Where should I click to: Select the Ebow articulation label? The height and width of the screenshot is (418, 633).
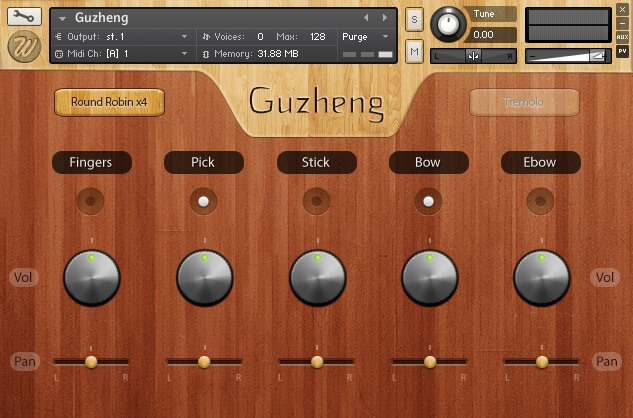point(541,162)
